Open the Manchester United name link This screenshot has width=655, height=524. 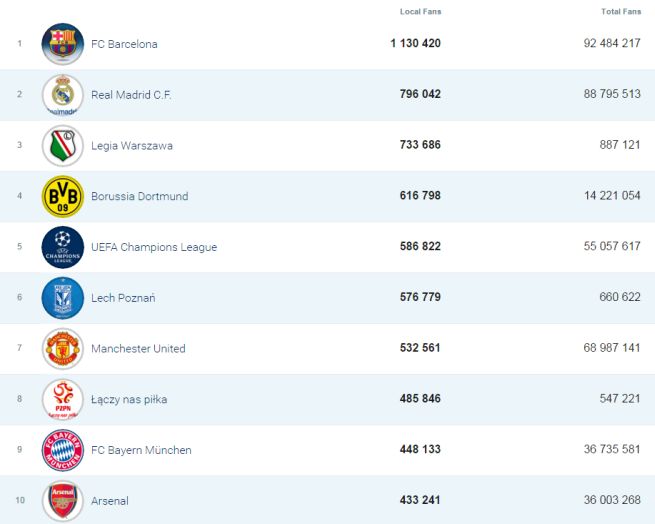(x=138, y=349)
